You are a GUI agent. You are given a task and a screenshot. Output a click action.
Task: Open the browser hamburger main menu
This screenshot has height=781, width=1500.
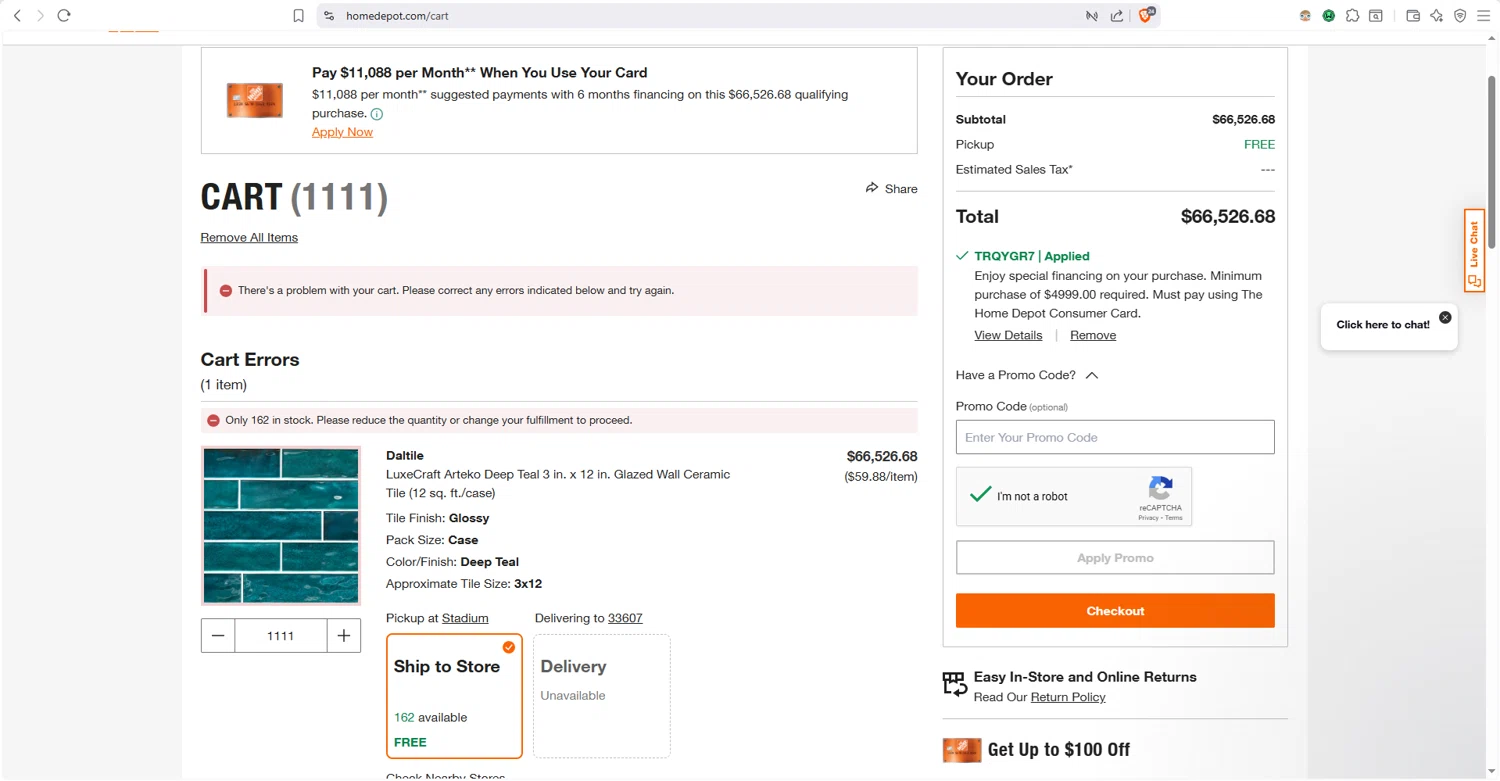pos(1483,16)
